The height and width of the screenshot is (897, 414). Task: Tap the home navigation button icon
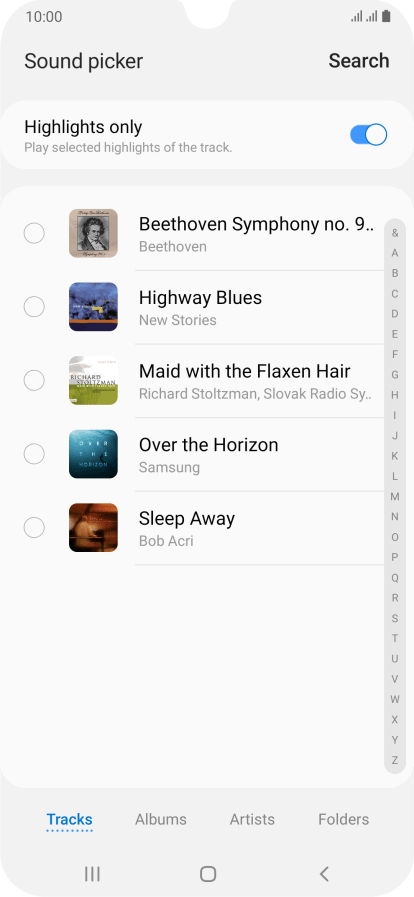coord(208,874)
